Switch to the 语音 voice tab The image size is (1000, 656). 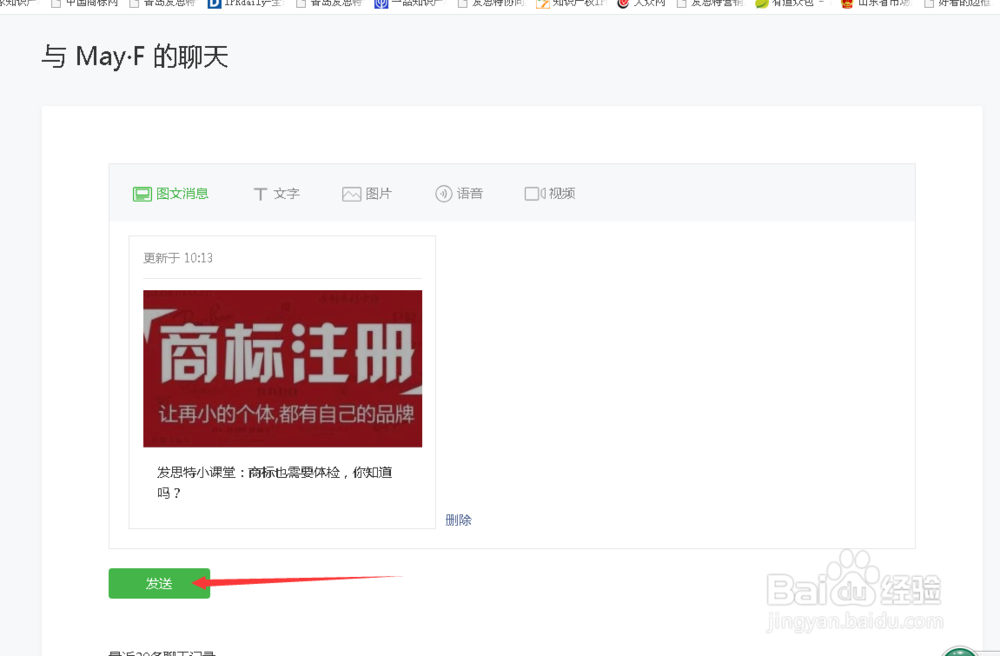pos(459,194)
